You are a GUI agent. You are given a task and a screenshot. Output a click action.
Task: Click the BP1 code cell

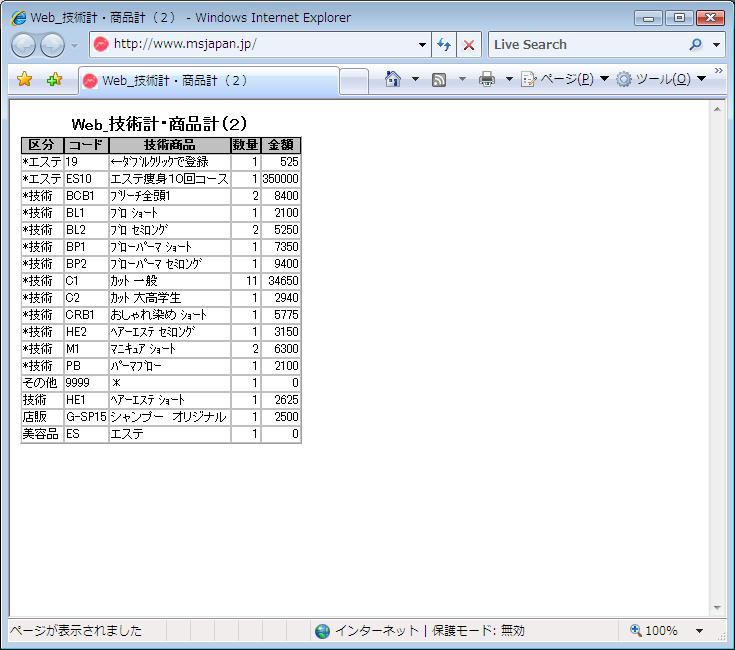[x=86, y=247]
